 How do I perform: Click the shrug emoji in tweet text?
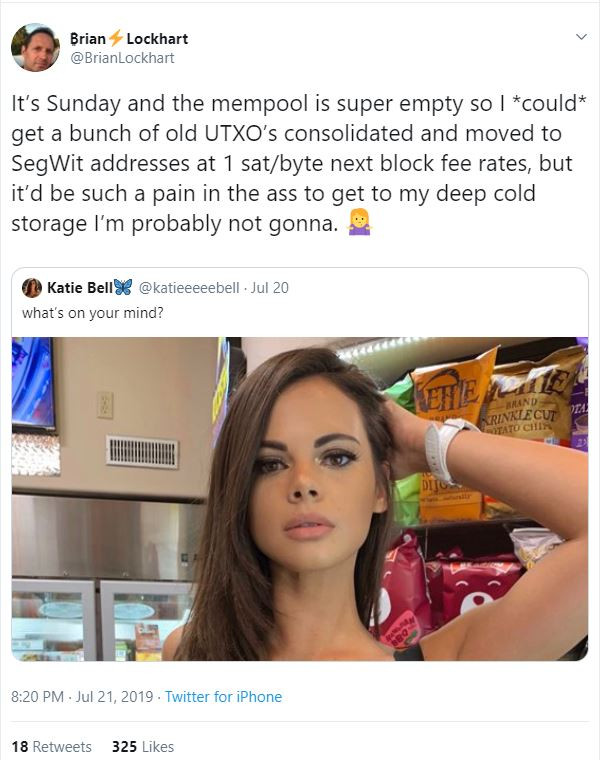(360, 222)
